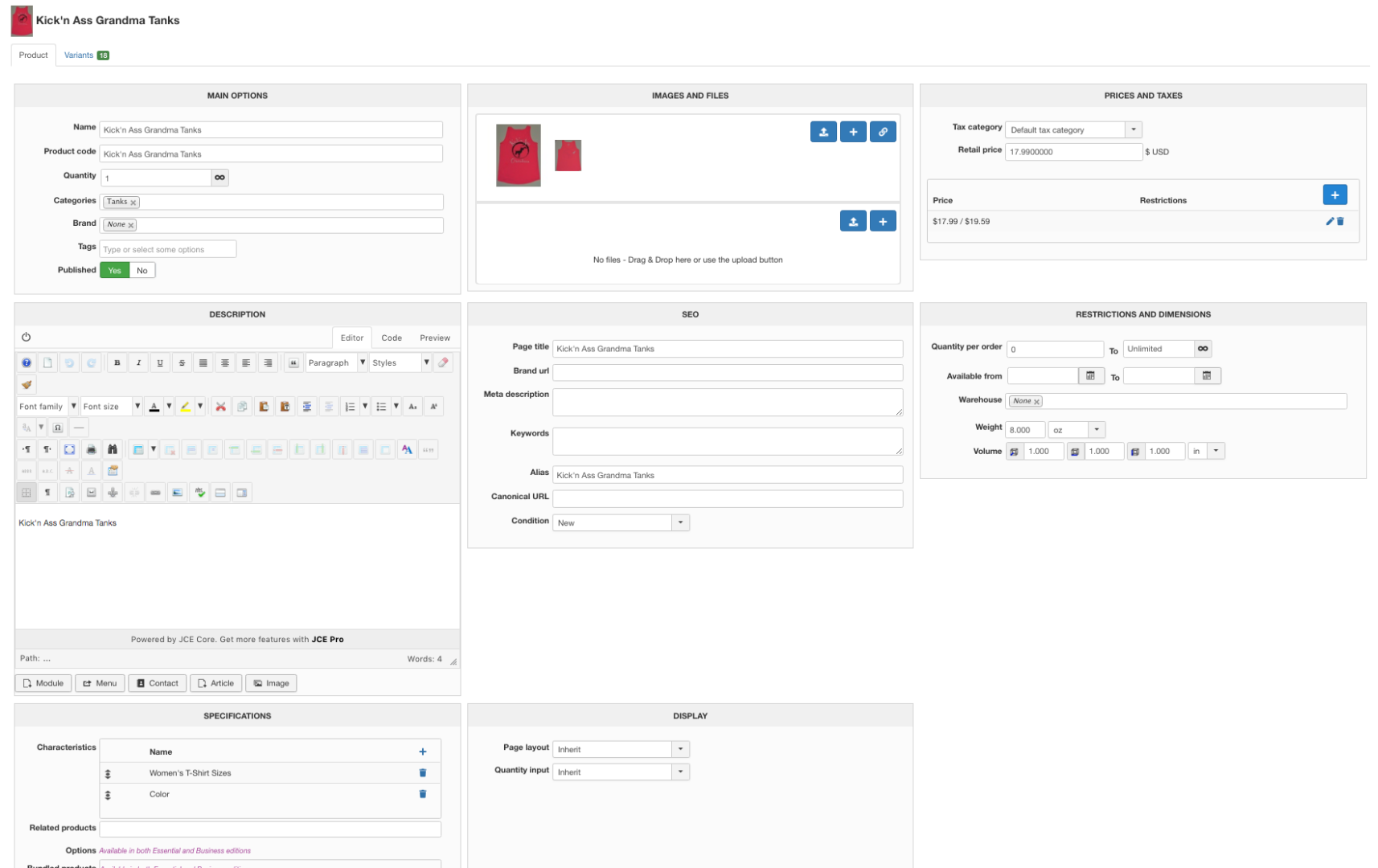Apply strikethrough in the editor toolbar
The image size is (1378, 868).
182,363
